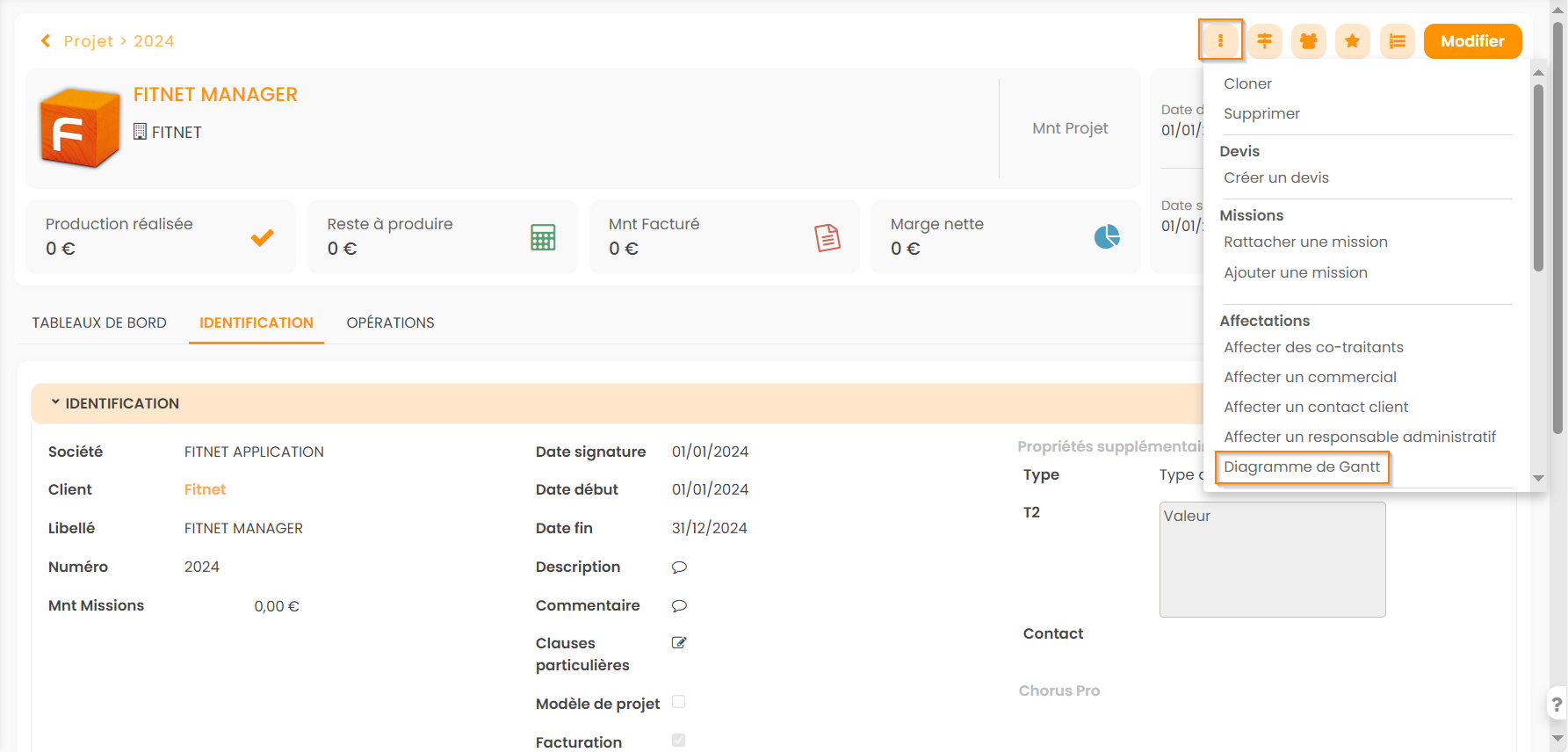Collapse the IDENTIFICATION section

click(55, 402)
